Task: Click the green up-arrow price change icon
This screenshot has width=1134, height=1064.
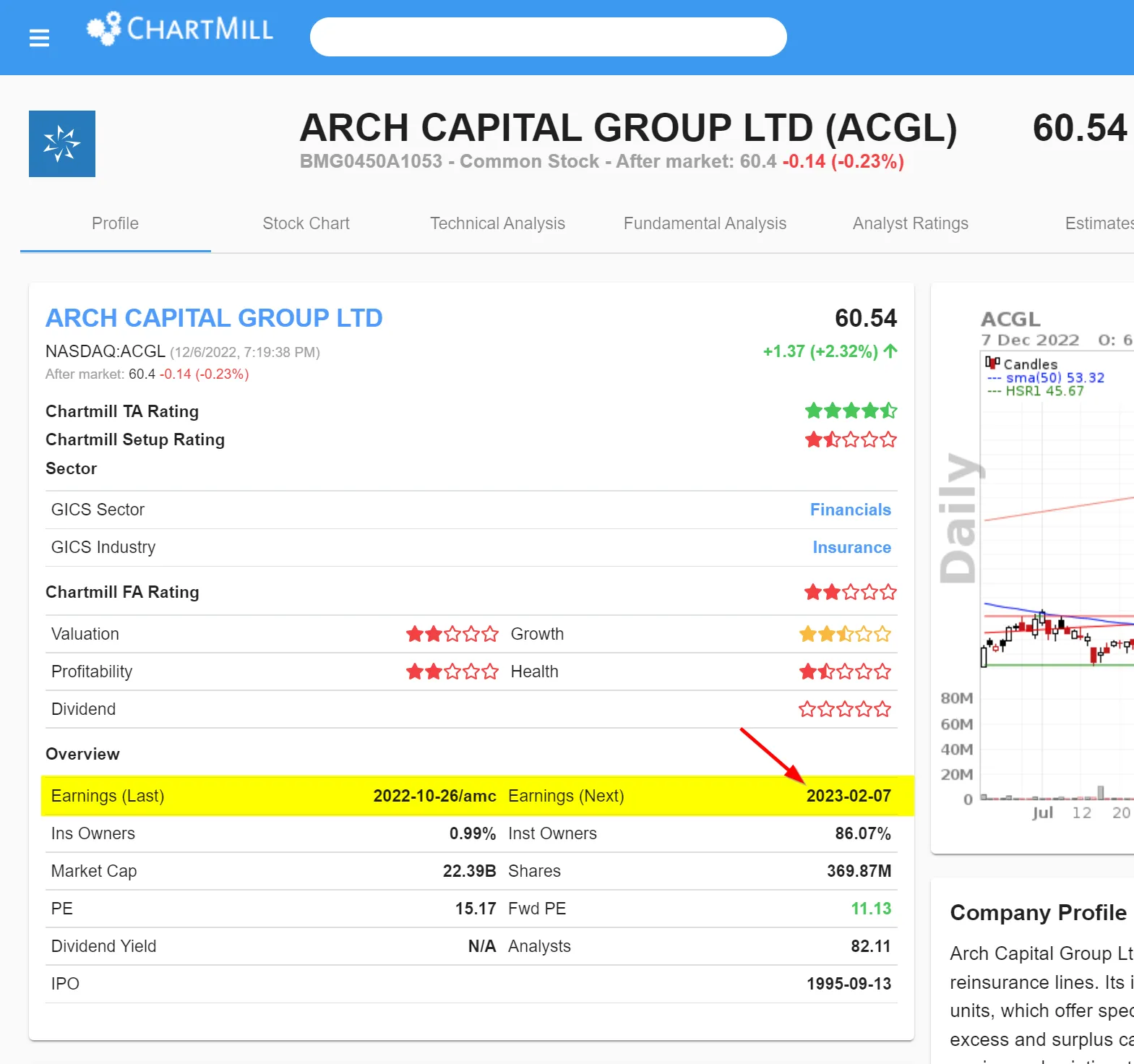Action: [890, 351]
